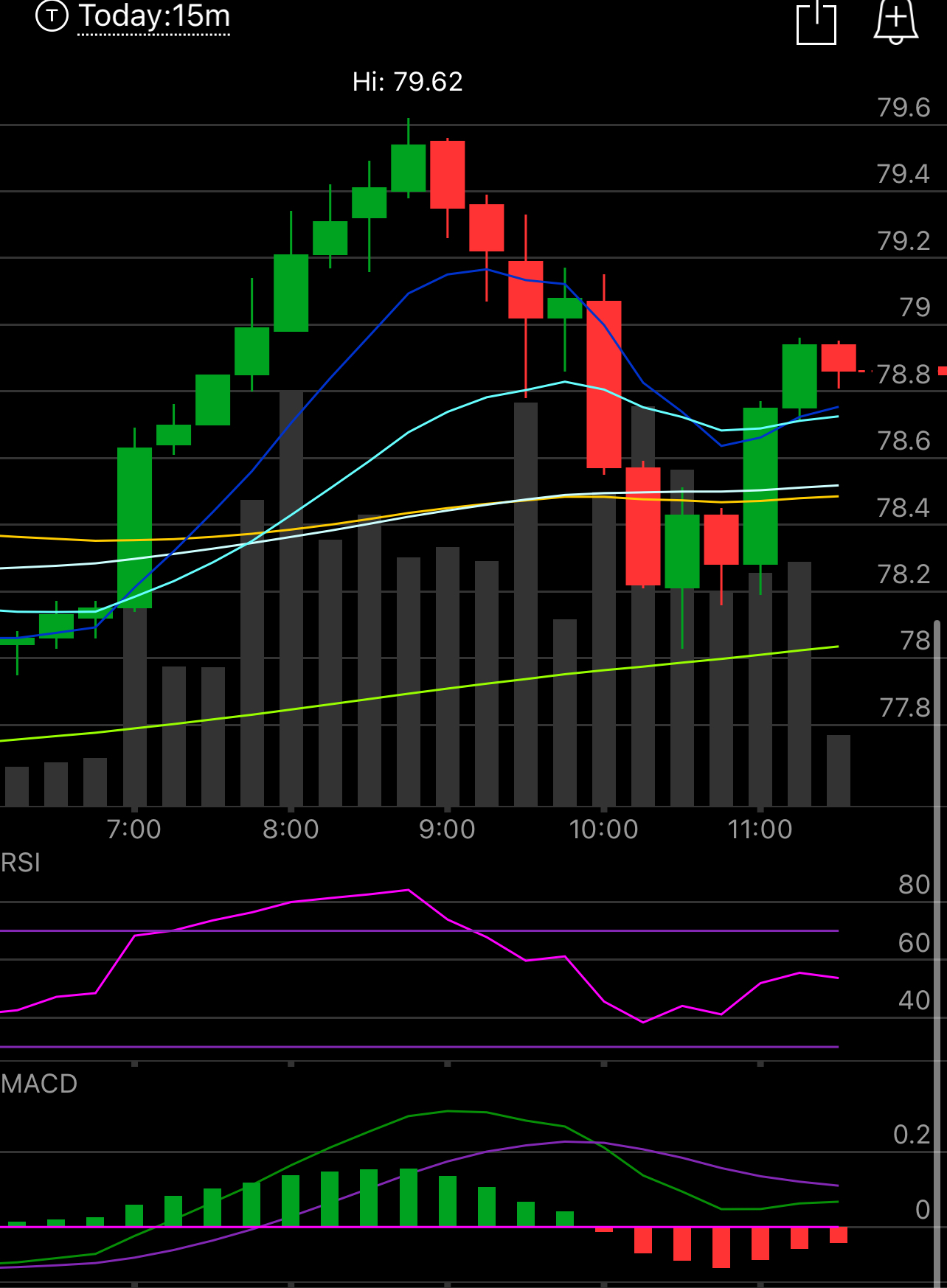The width and height of the screenshot is (947, 1288).
Task: Select the Hi: 79.62 high label
Action: pyautogui.click(x=408, y=82)
